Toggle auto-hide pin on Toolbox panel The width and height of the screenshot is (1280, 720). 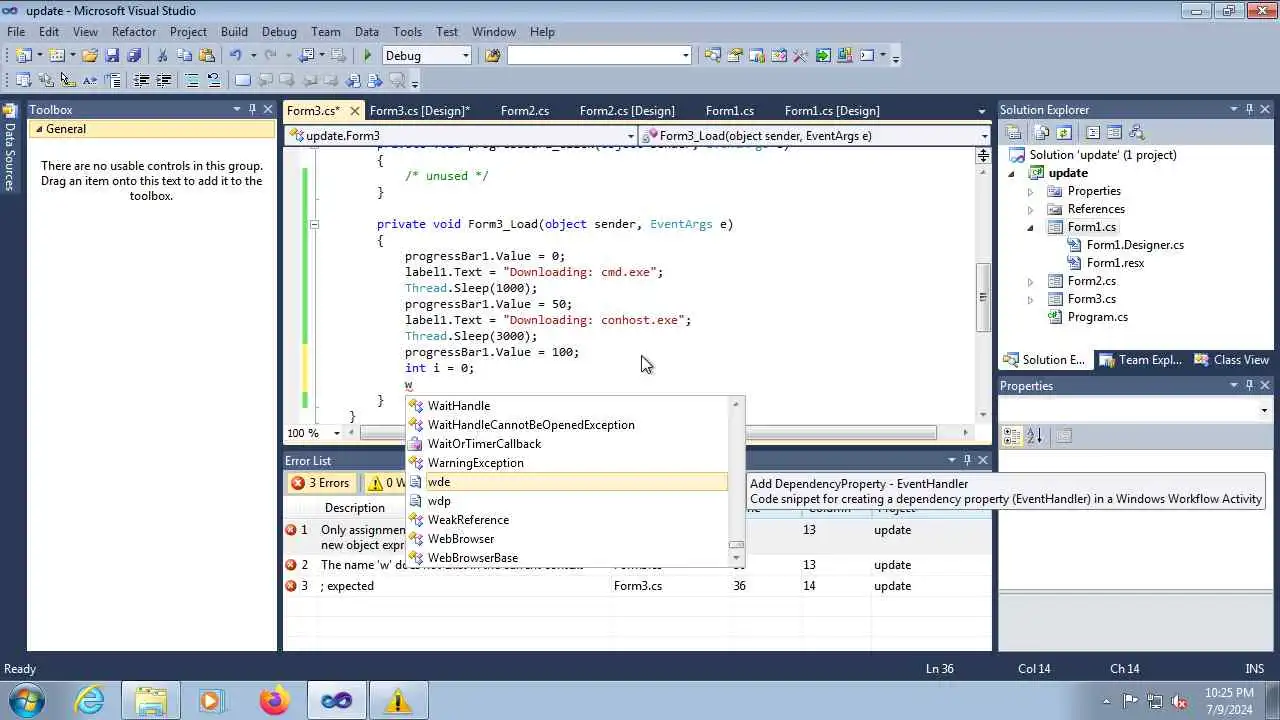point(253,110)
